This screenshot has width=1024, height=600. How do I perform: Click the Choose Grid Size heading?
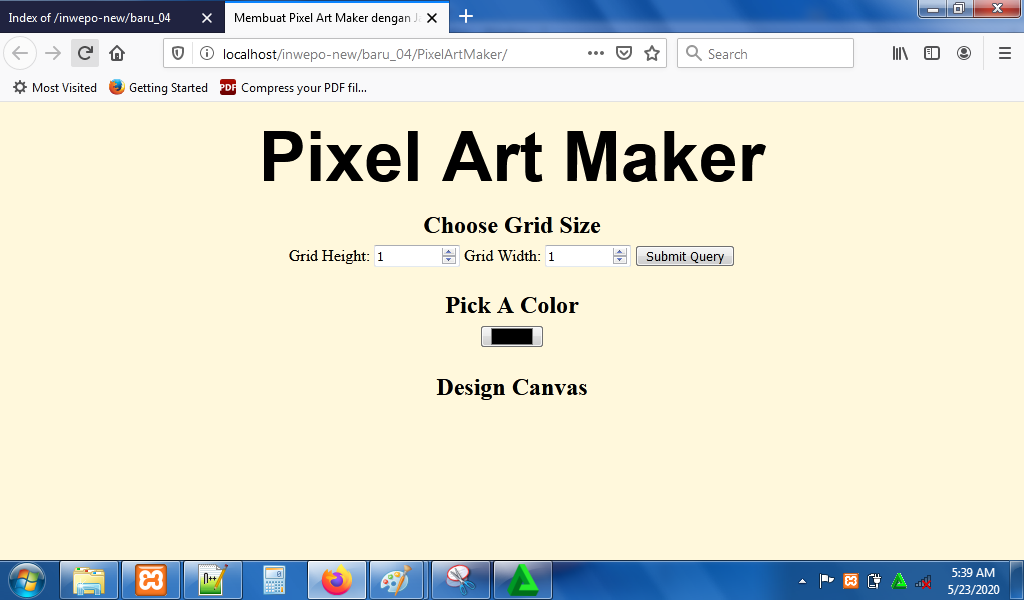(512, 225)
